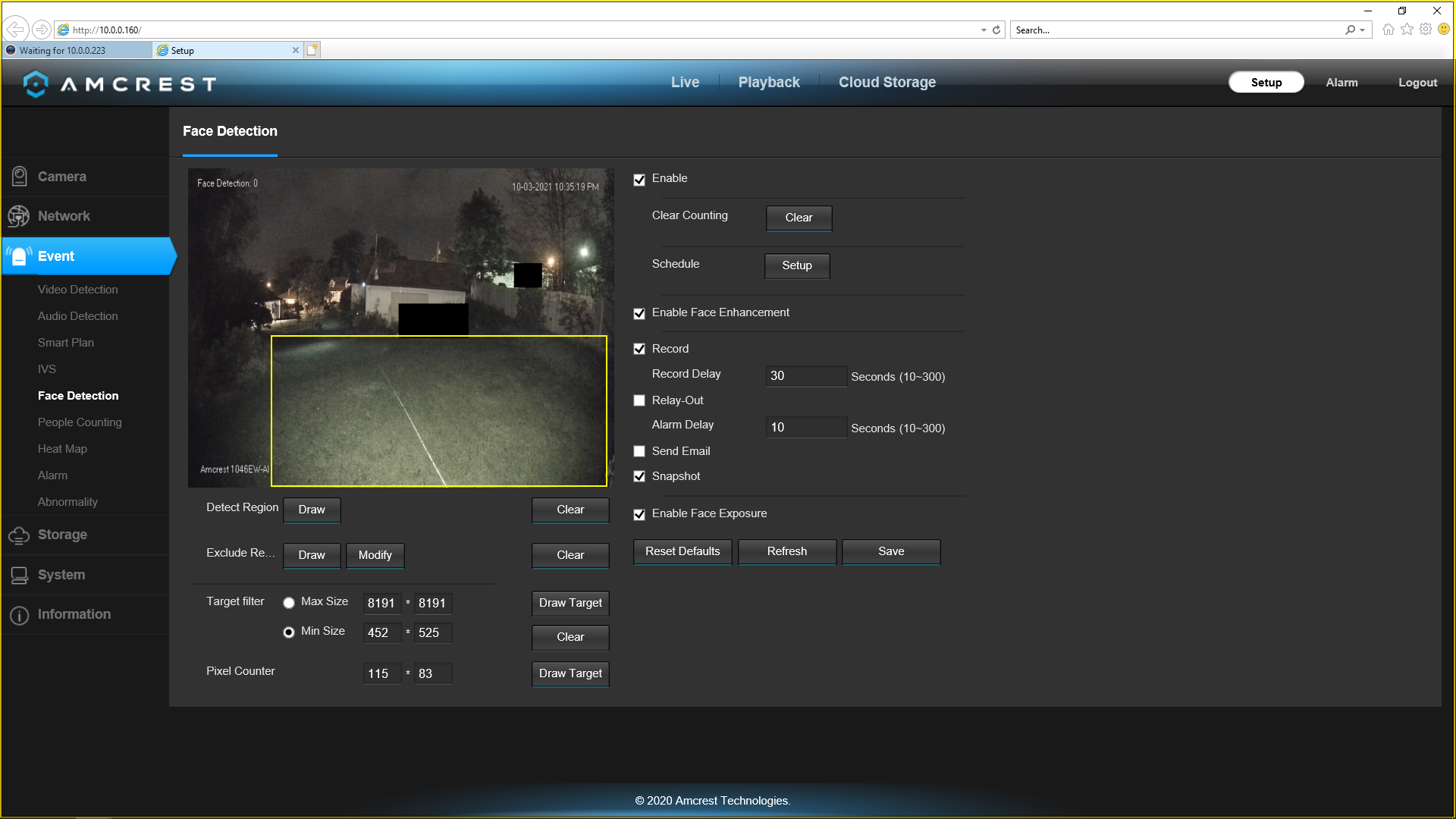Switch to the Playback tab
The height and width of the screenshot is (819, 1456).
tap(769, 83)
